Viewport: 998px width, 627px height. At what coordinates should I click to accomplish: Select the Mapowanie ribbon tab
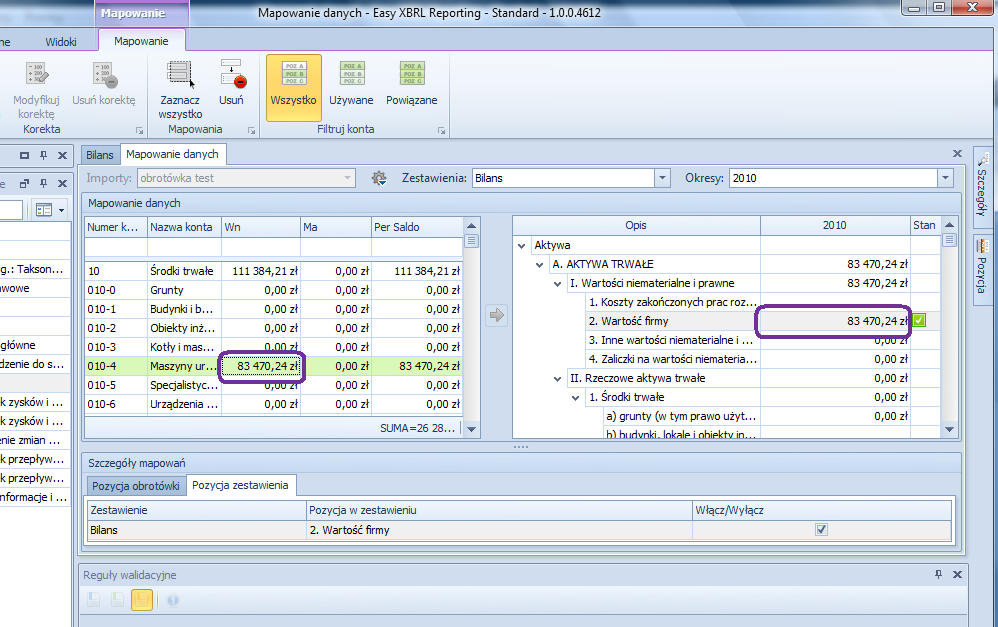tap(141, 41)
